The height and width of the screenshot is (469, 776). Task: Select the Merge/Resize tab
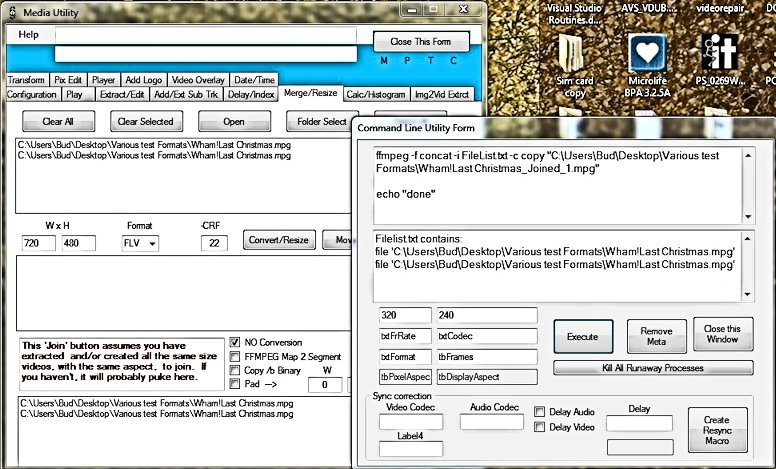(310, 93)
